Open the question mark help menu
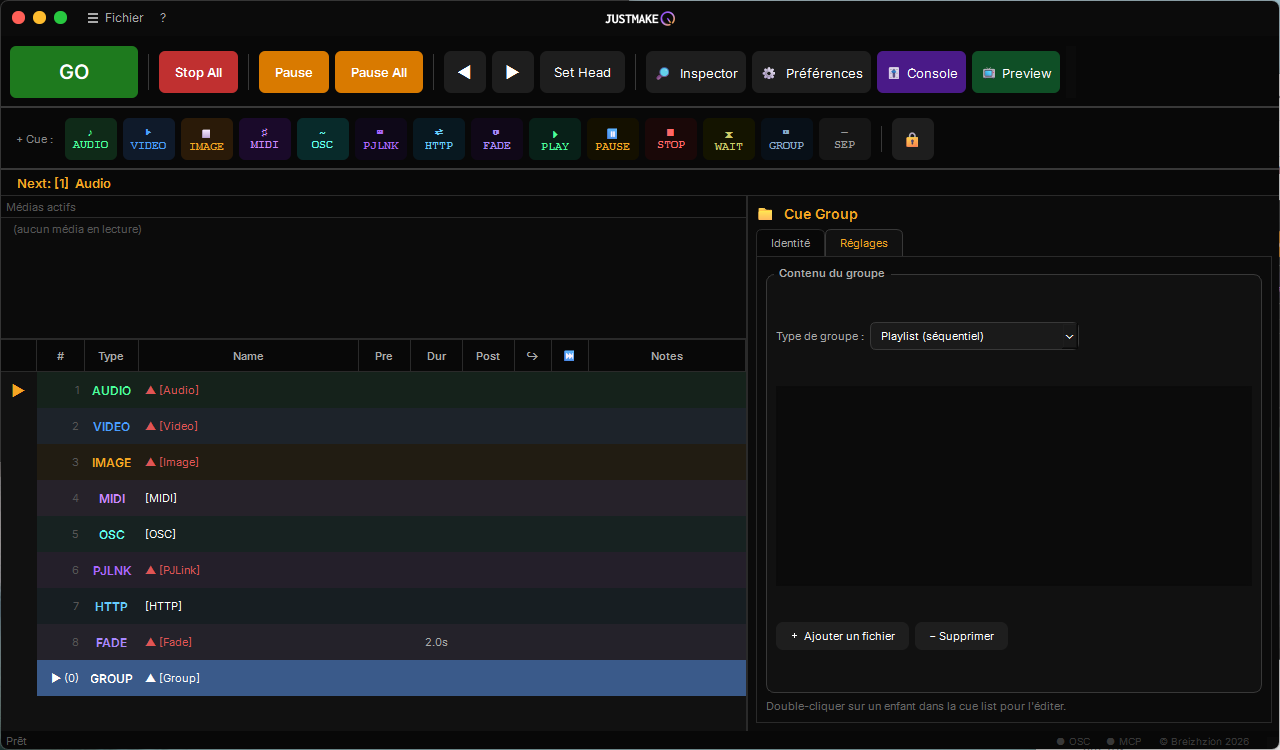The image size is (1280, 750). pos(163,18)
